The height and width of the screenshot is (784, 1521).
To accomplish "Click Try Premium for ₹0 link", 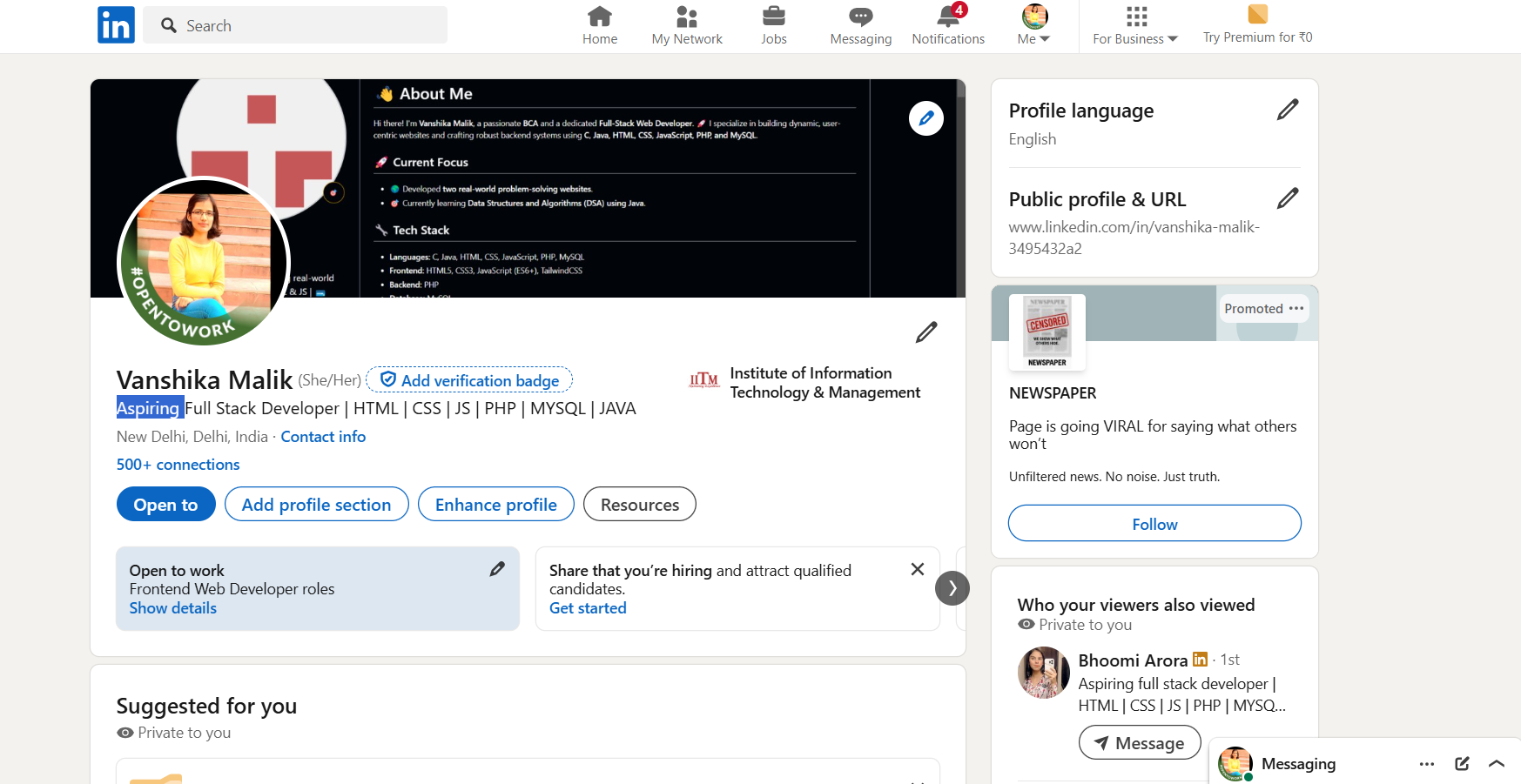I will [1257, 25].
